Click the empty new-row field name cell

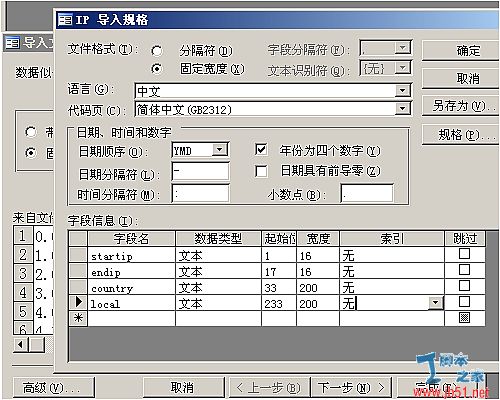(132, 318)
